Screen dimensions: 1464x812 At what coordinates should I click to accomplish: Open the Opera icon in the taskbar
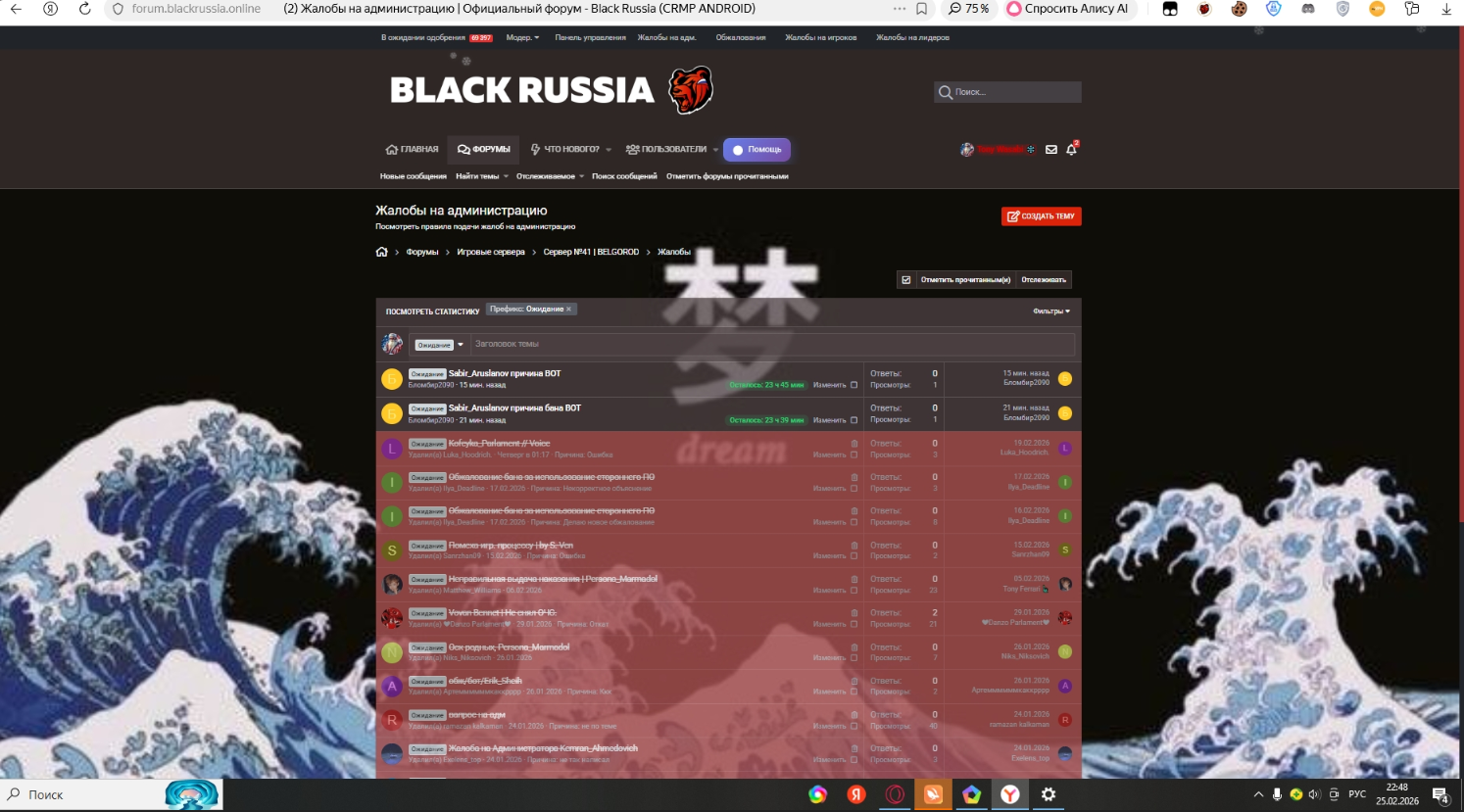click(895, 794)
